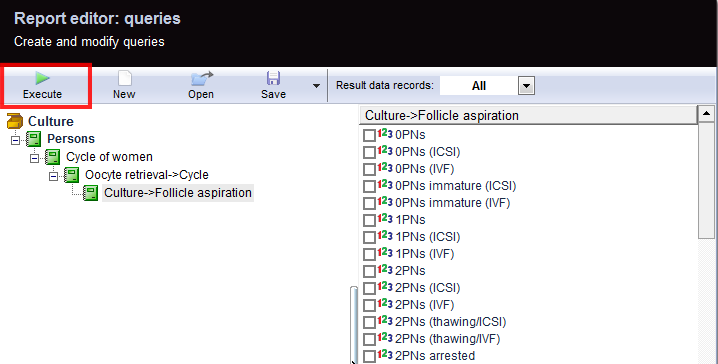
Task: Collapse the Persons tree node
Action: 16,140
